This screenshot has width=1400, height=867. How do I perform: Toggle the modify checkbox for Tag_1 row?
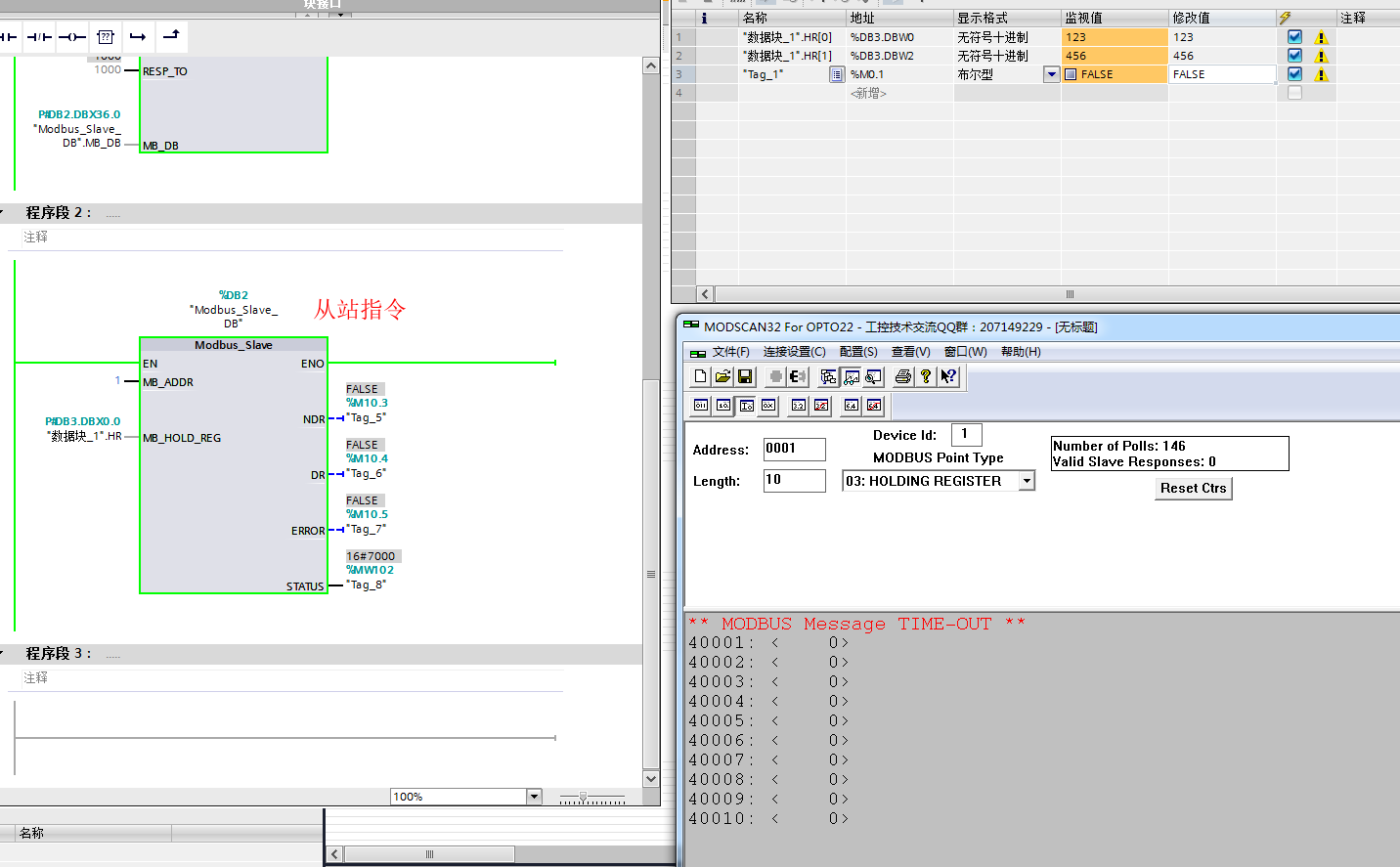[x=1294, y=74]
